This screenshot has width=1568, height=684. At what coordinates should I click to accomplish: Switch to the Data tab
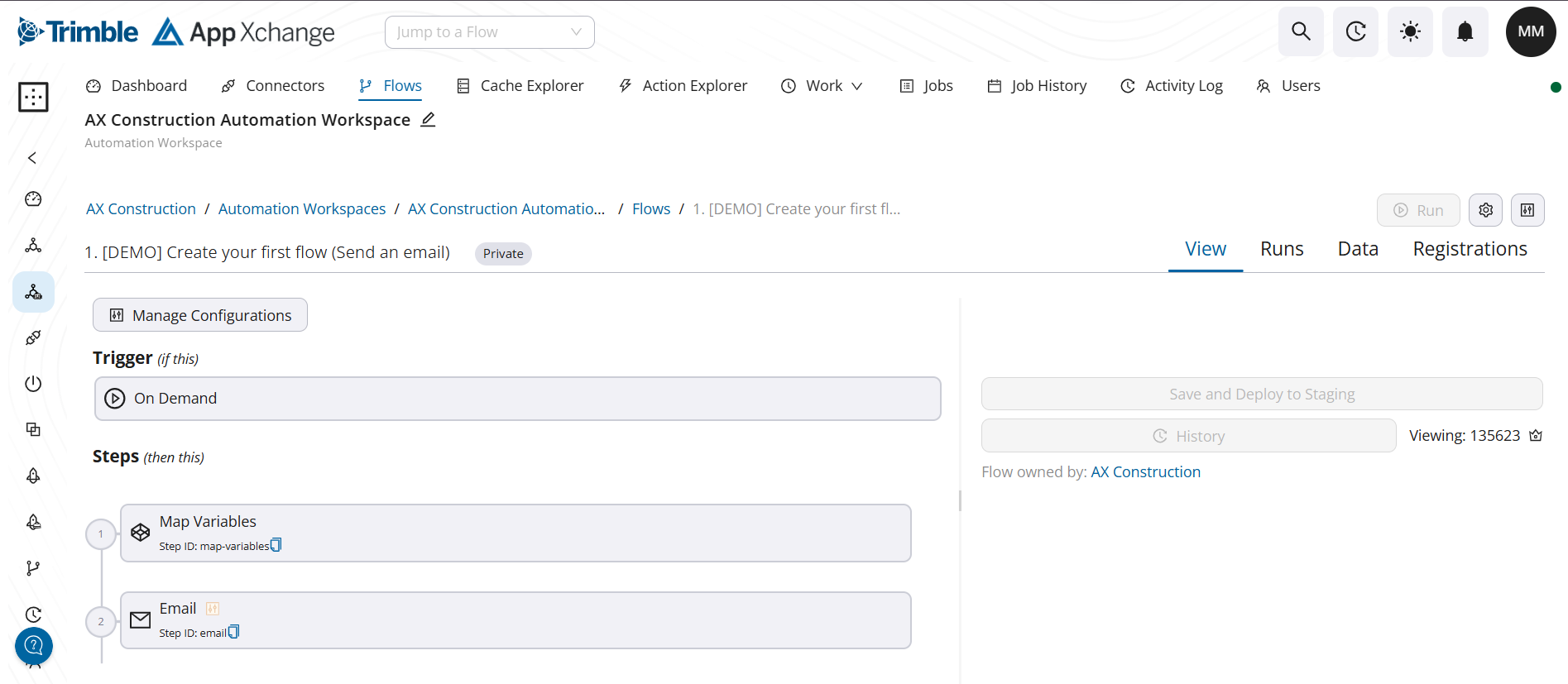click(x=1358, y=249)
